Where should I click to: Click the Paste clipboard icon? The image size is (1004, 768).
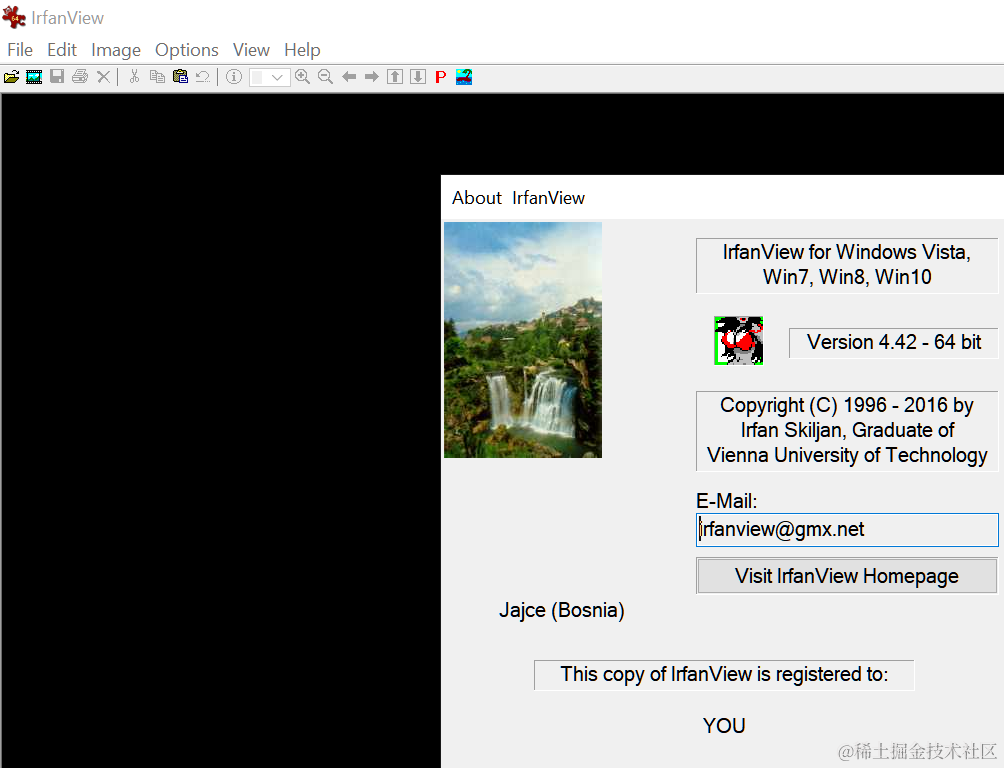[x=181, y=77]
